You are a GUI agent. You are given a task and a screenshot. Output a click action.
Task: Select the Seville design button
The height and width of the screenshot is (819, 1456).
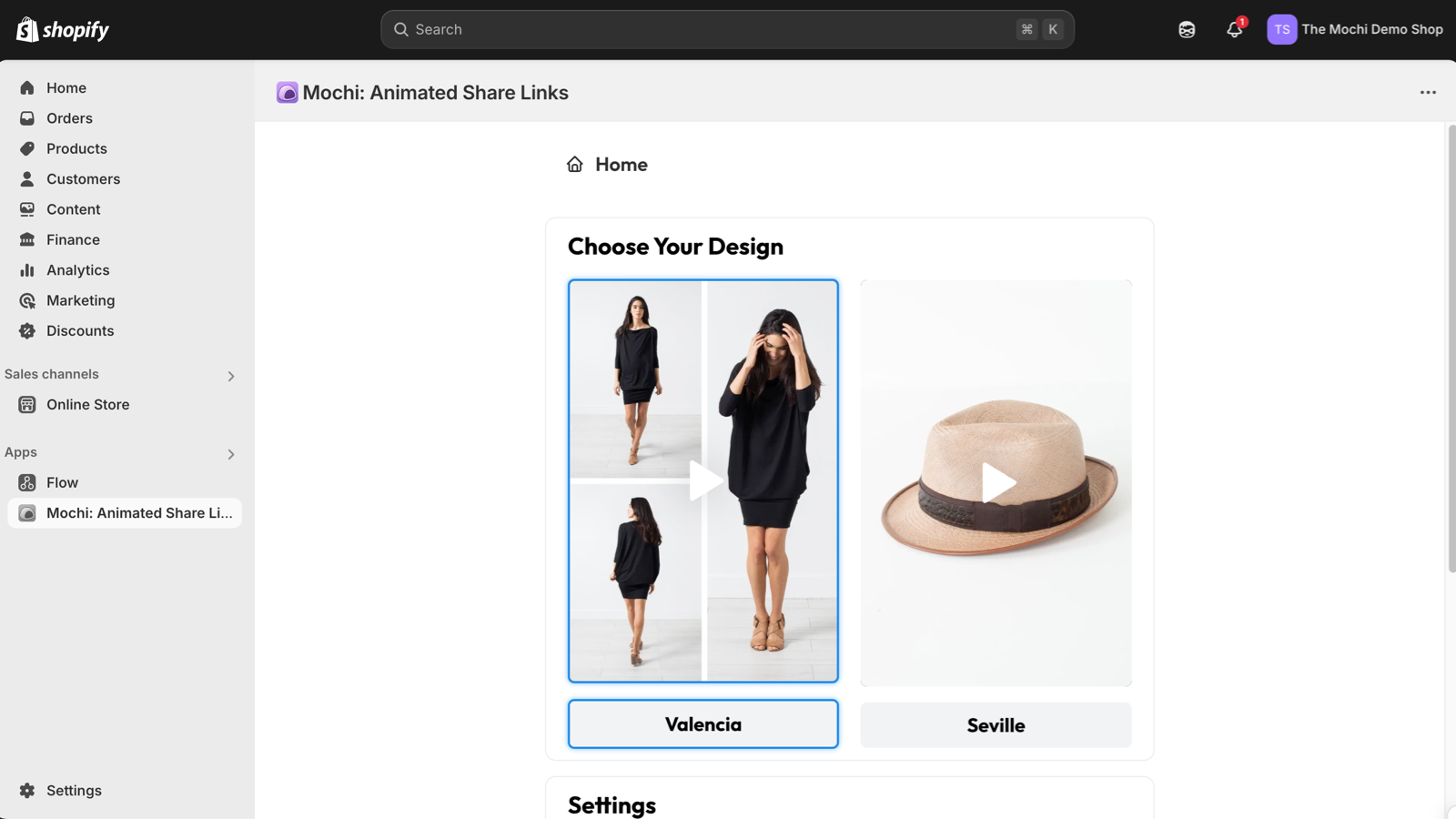996,725
